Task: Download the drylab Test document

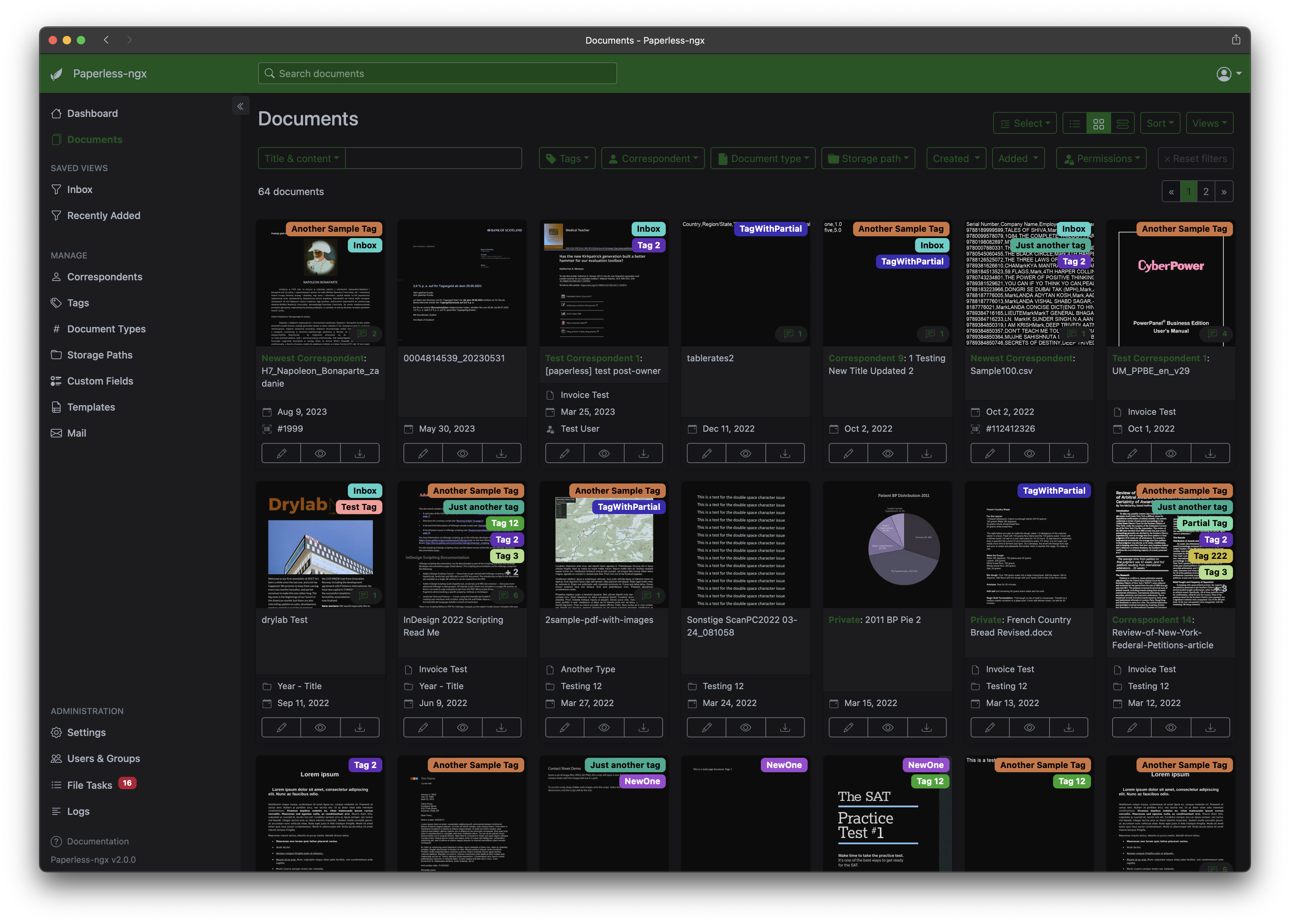Action: point(359,728)
